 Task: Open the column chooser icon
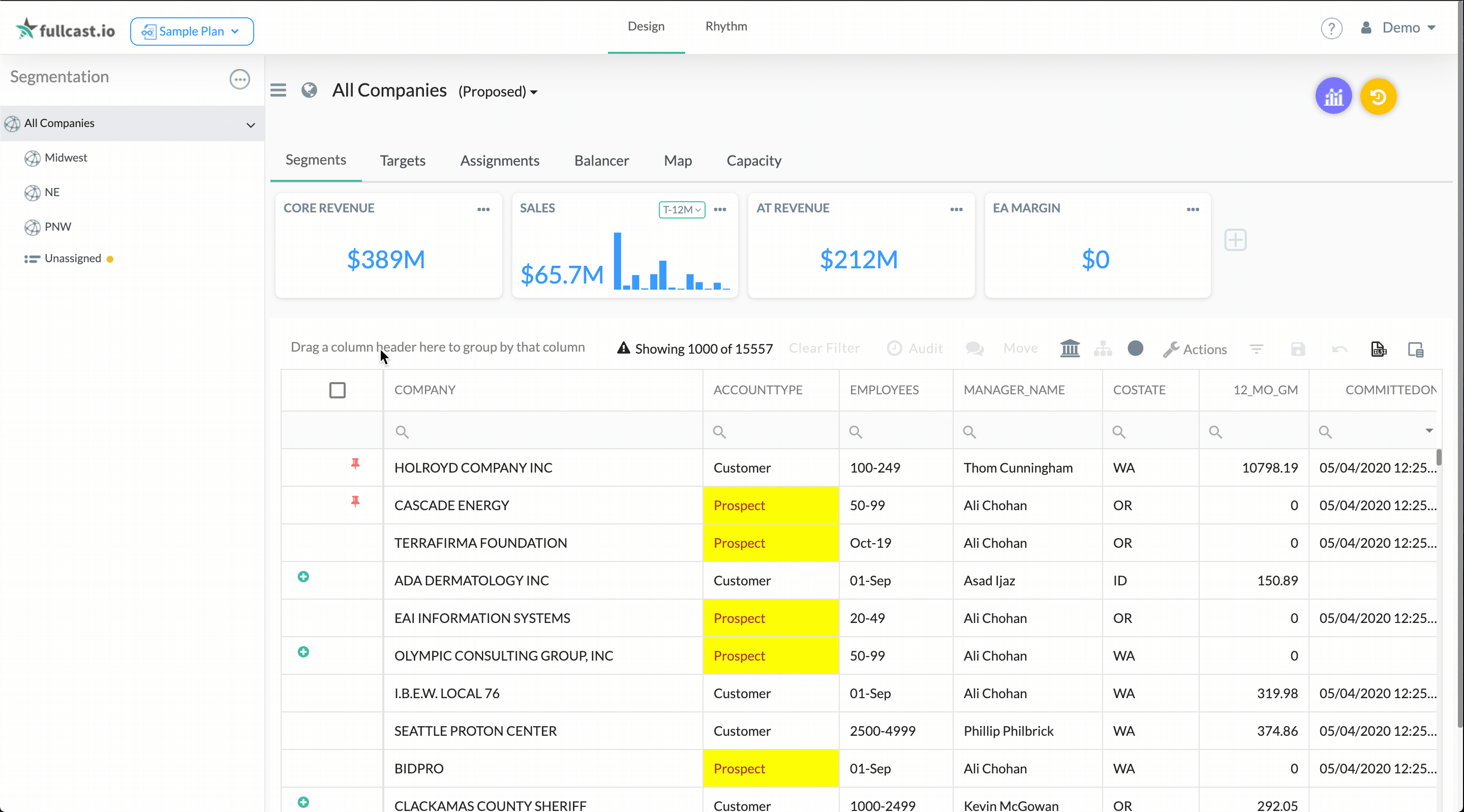tap(1415, 349)
